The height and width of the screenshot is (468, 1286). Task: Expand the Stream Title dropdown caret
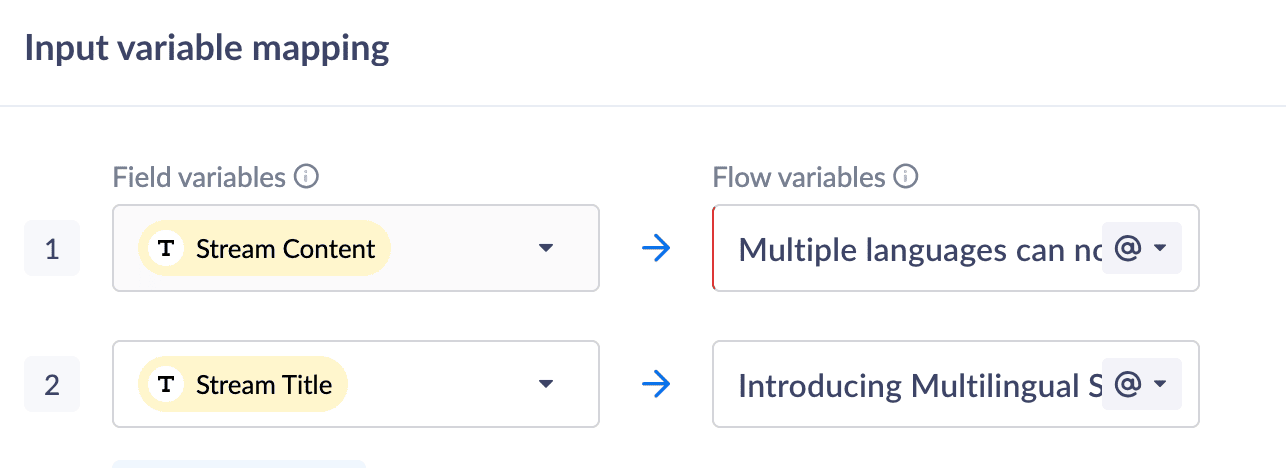point(545,385)
